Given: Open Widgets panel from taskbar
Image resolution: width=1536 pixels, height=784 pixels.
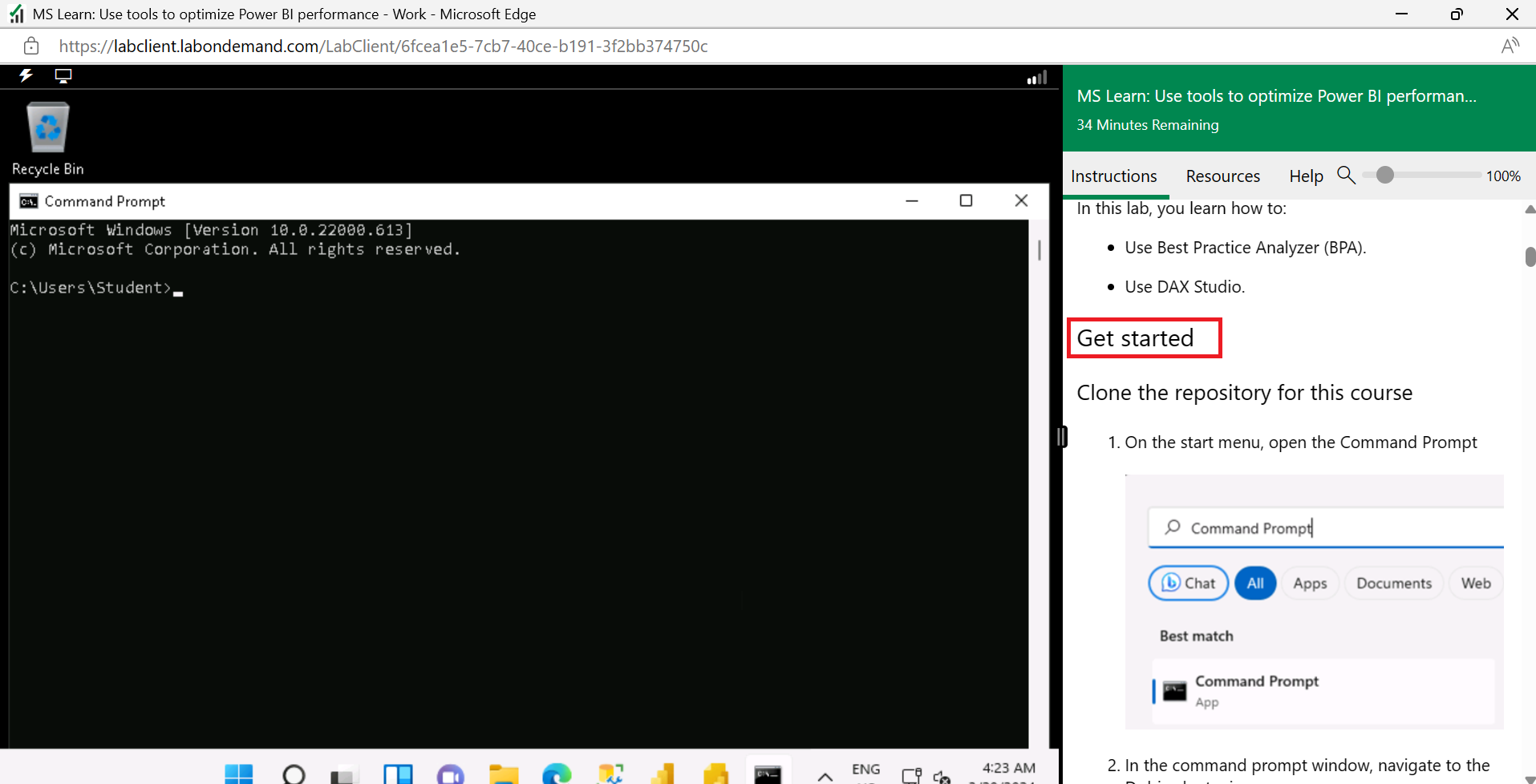Looking at the screenshot, I should [398, 774].
